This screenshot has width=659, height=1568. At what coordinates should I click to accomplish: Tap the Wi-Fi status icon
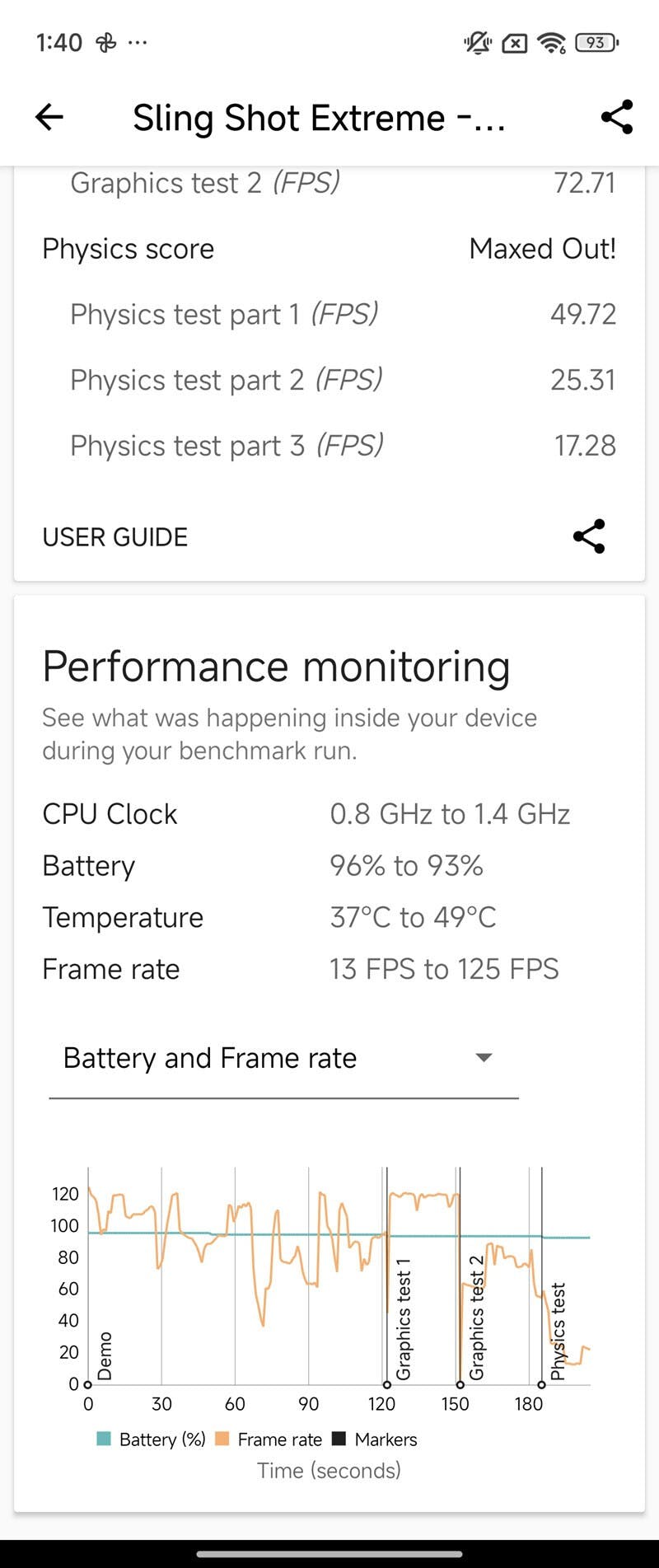[550, 42]
